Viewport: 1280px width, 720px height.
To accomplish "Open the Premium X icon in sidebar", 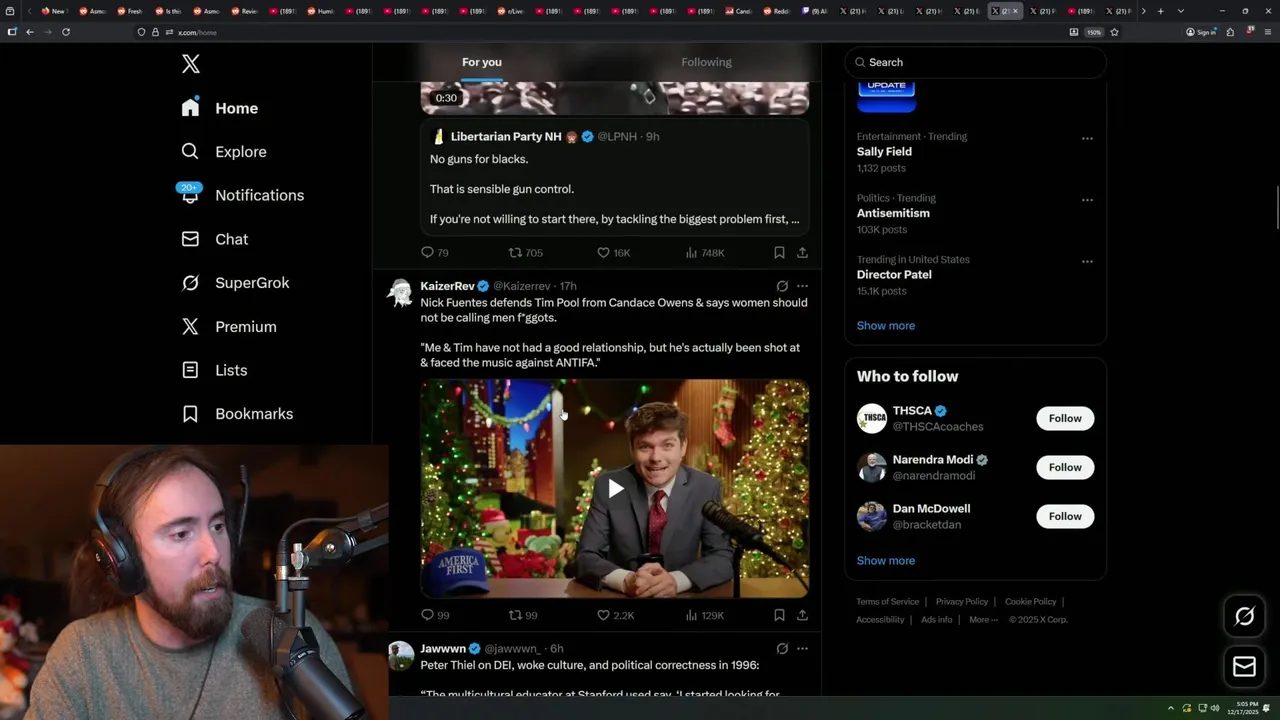I will click(190, 326).
